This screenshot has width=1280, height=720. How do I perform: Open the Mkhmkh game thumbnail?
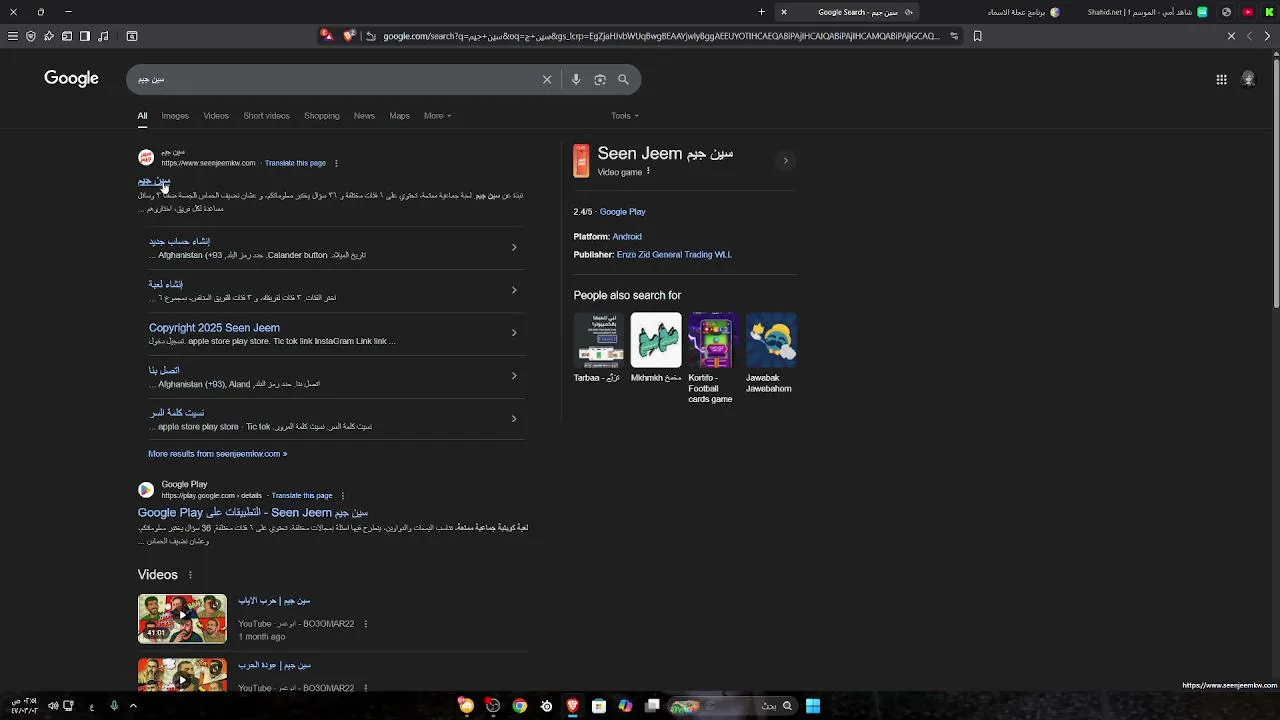[x=656, y=340]
